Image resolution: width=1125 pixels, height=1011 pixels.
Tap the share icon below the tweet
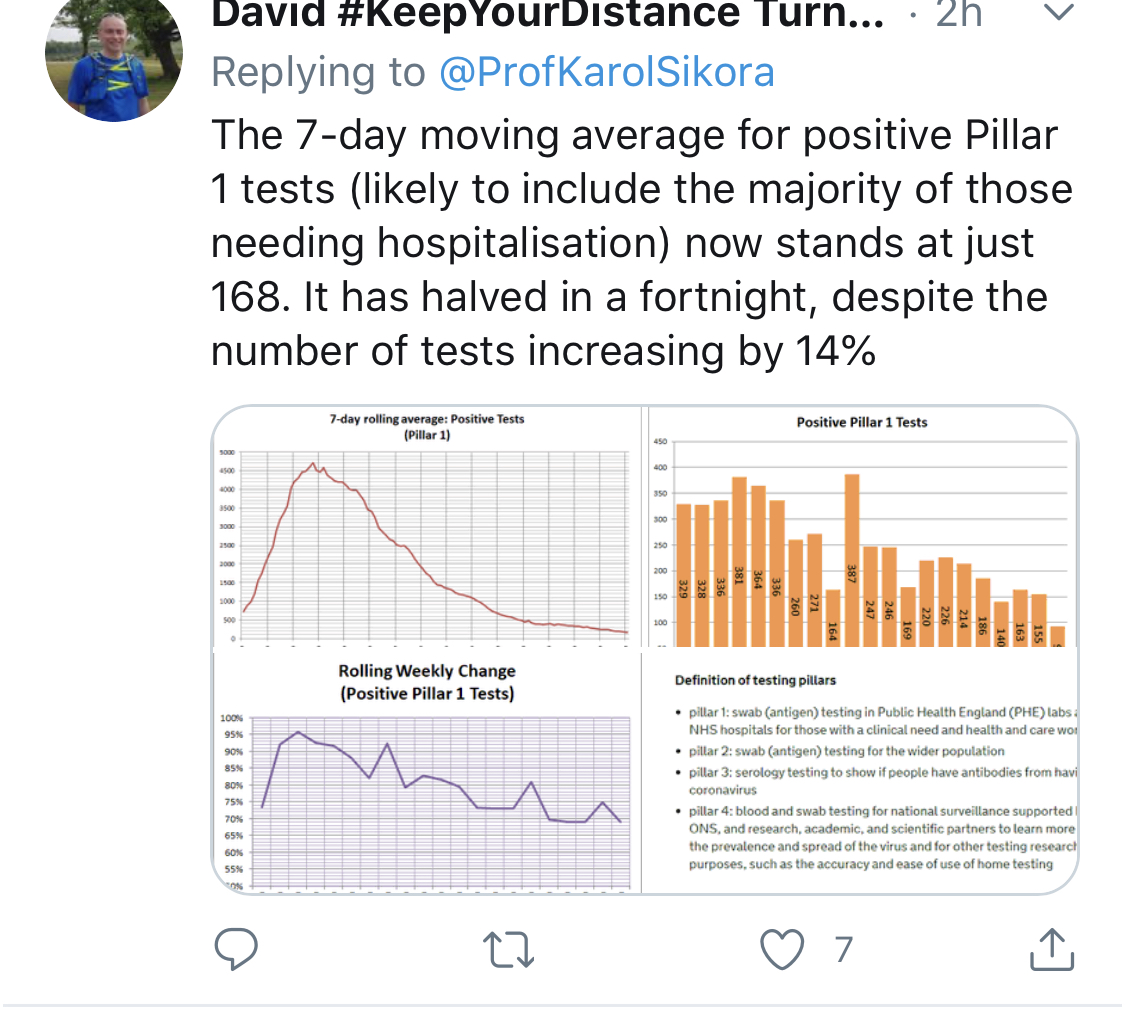(x=1052, y=949)
